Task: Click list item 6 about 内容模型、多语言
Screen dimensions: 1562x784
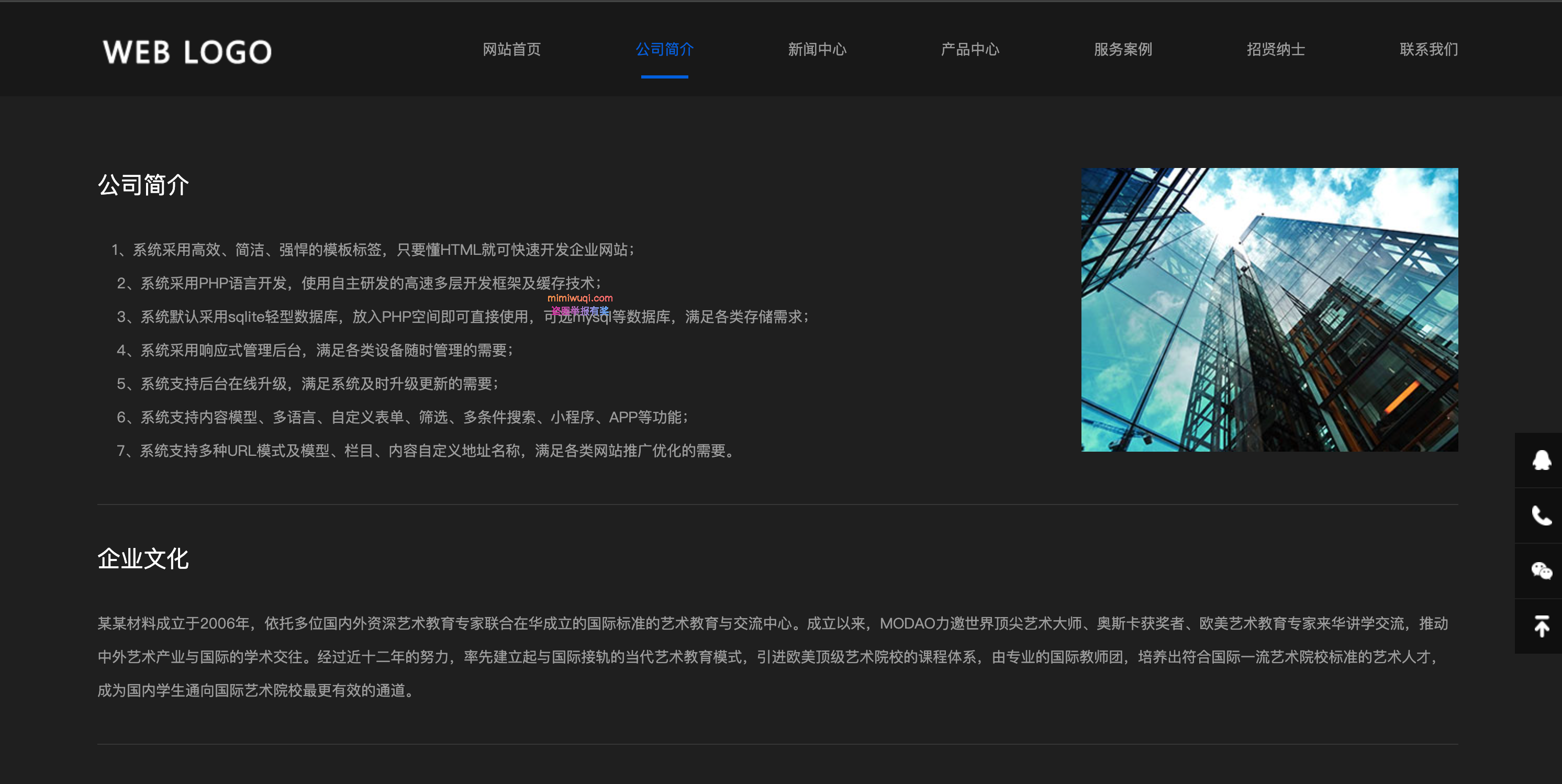Action: [x=402, y=417]
